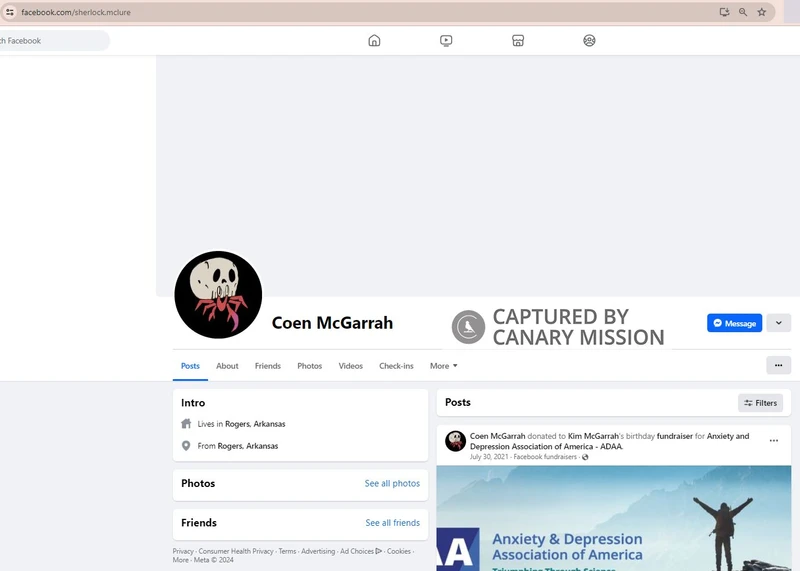Screen dimensions: 800x571
Task: Click Rogers, Arkansas in the Lives in row
Action: pyautogui.click(x=255, y=424)
